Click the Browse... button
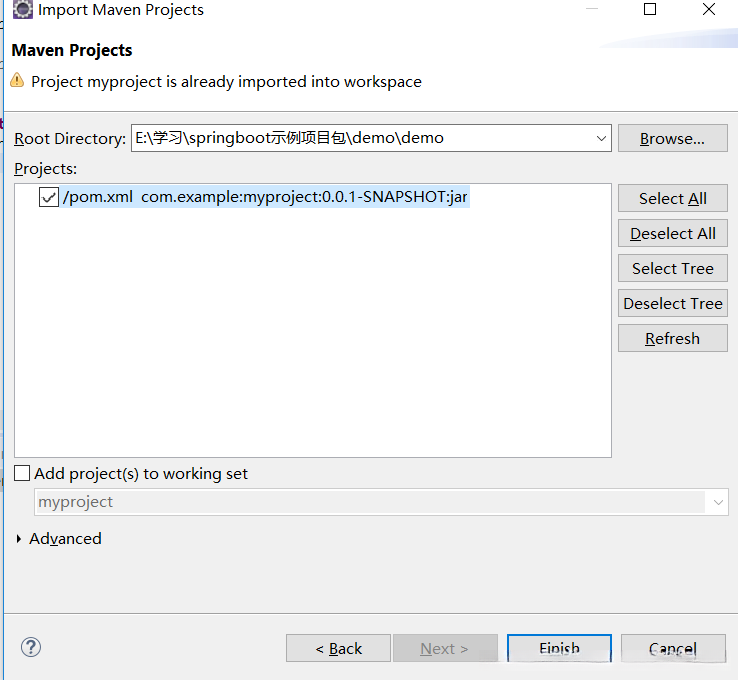 point(672,138)
